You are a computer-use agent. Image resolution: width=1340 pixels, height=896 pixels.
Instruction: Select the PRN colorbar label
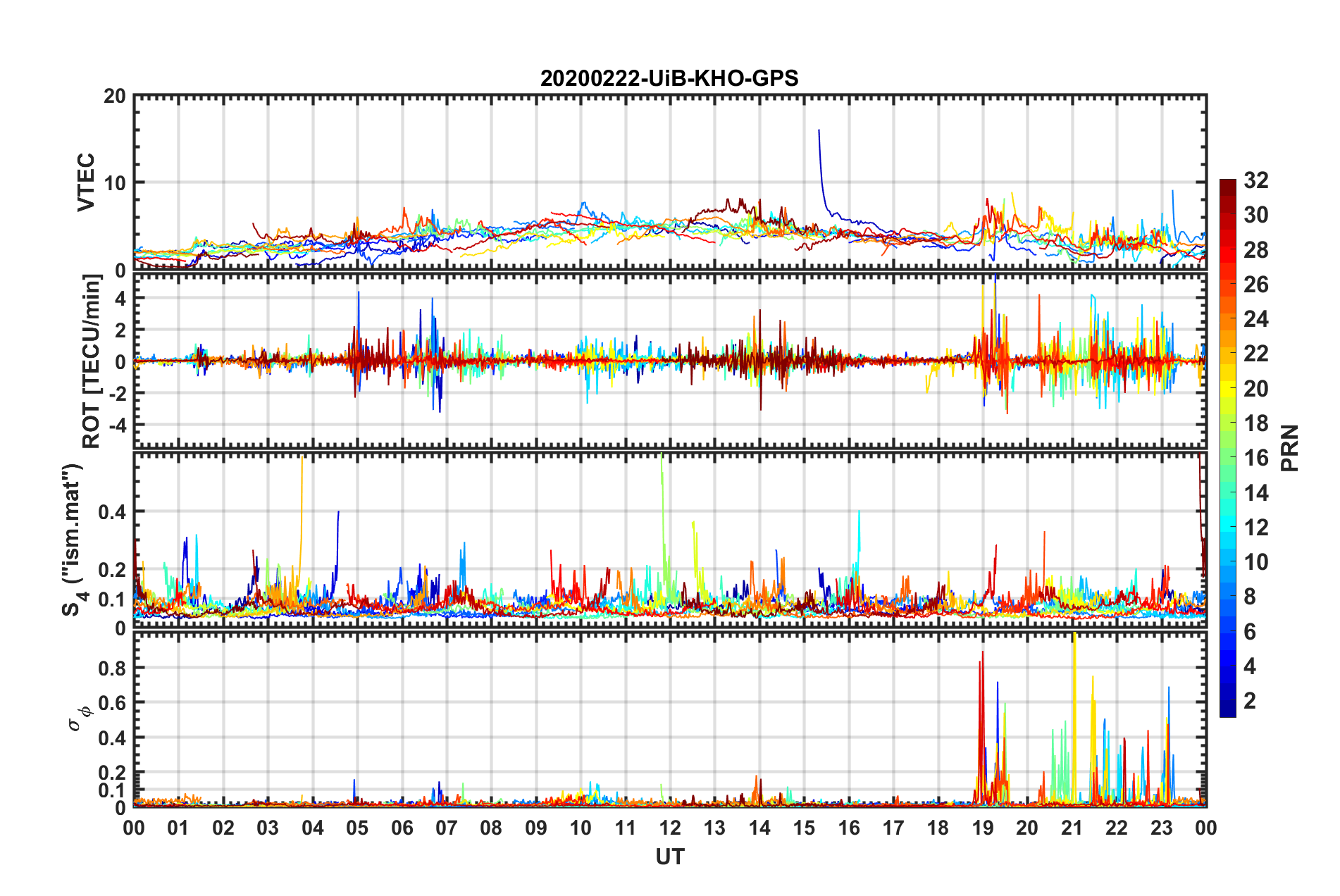coord(1290,448)
